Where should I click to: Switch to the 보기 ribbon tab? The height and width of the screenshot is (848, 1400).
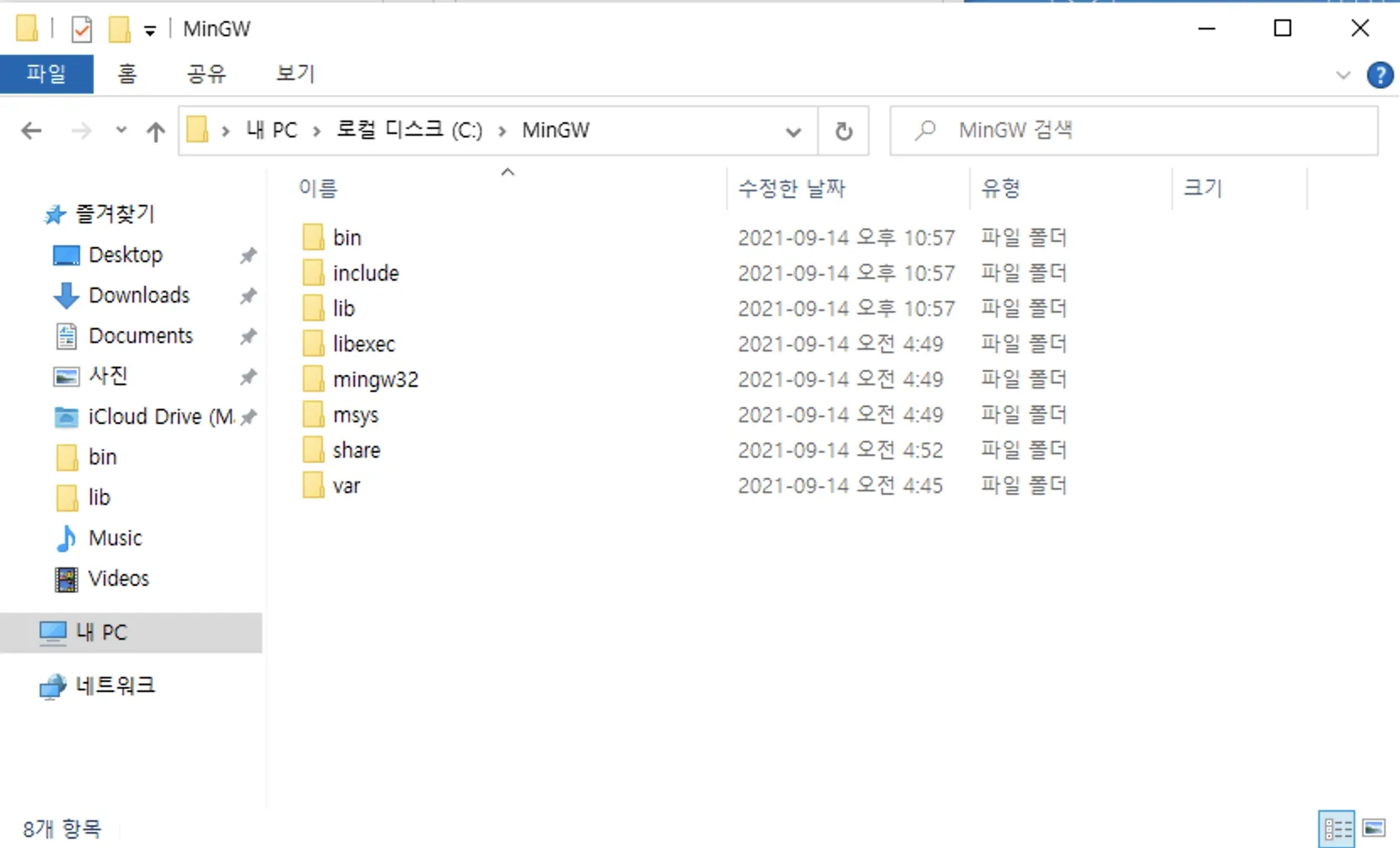[x=295, y=74]
